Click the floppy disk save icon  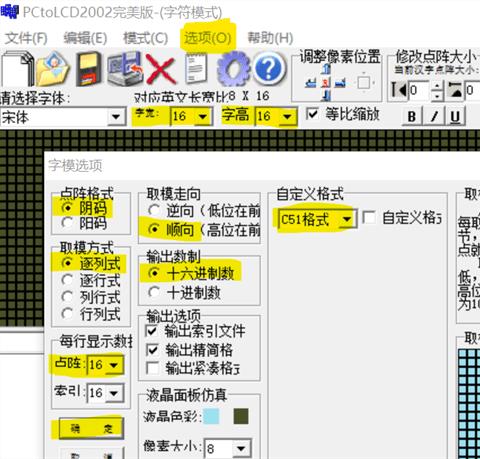(88, 69)
